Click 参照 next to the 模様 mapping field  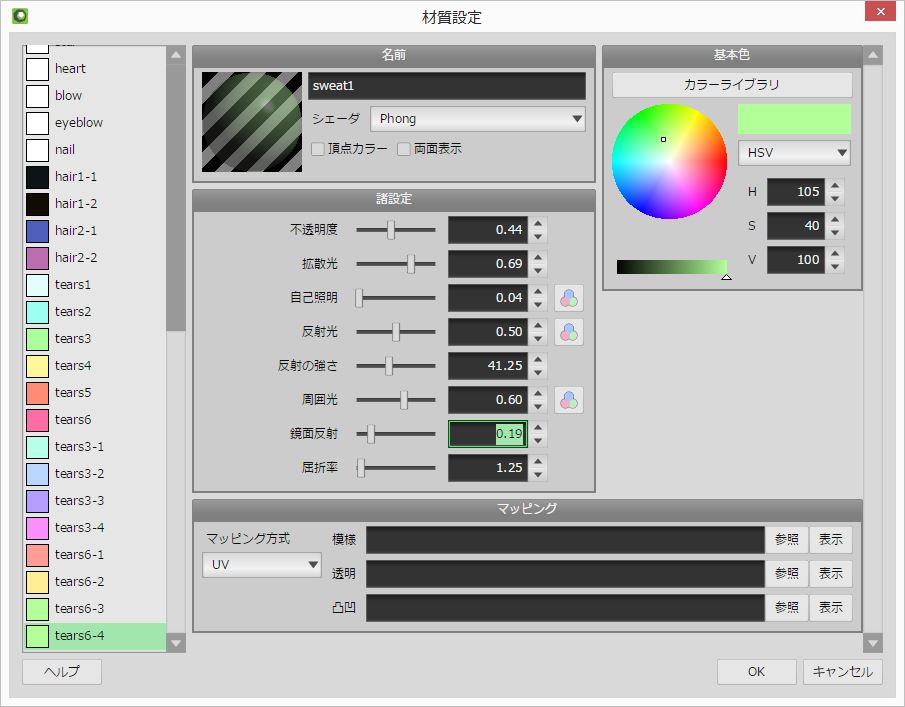pyautogui.click(x=786, y=539)
